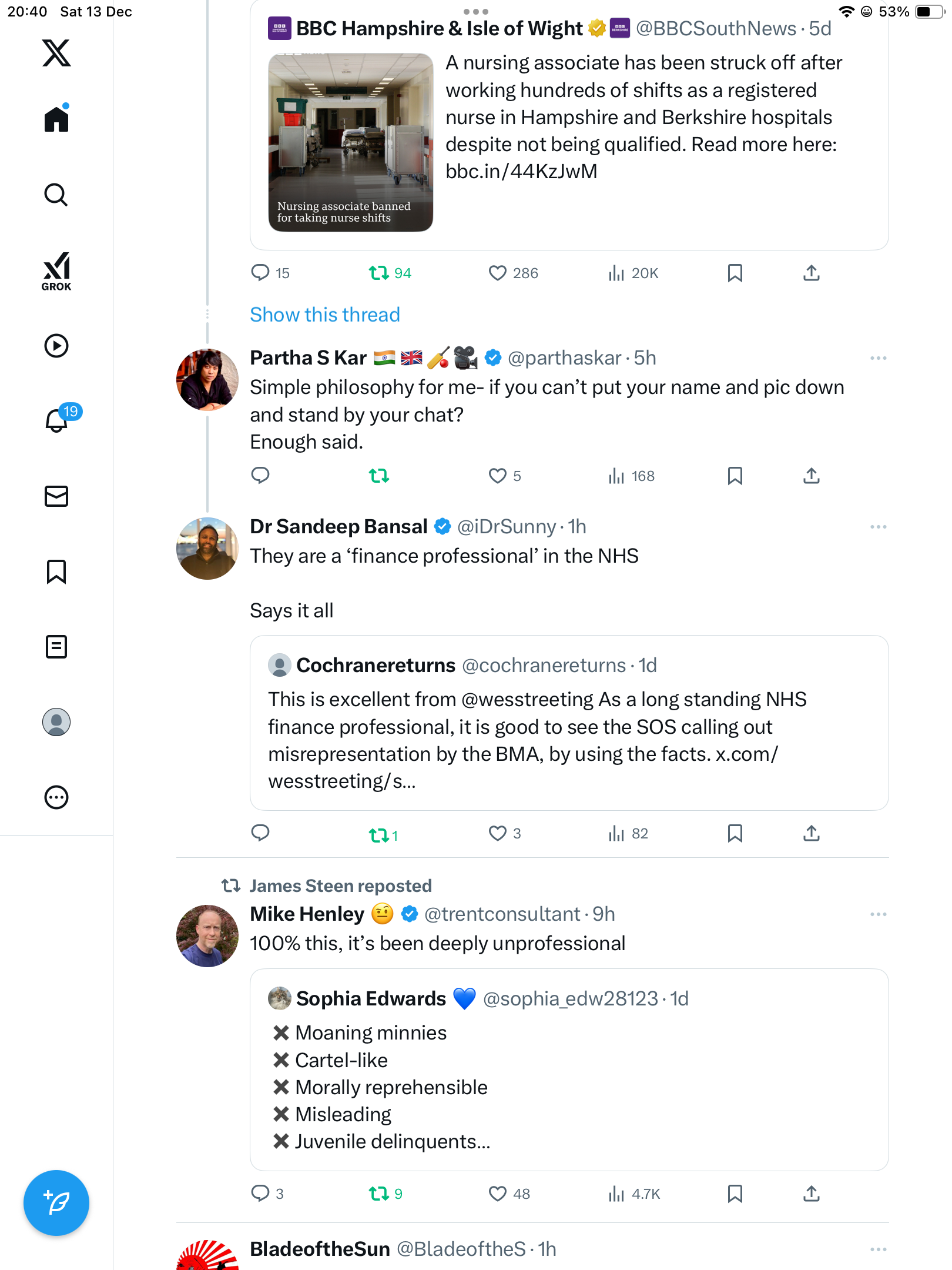Viewport: 952px width, 1270px height.
Task: Open notifications bell with 19 badge
Action: (58, 420)
